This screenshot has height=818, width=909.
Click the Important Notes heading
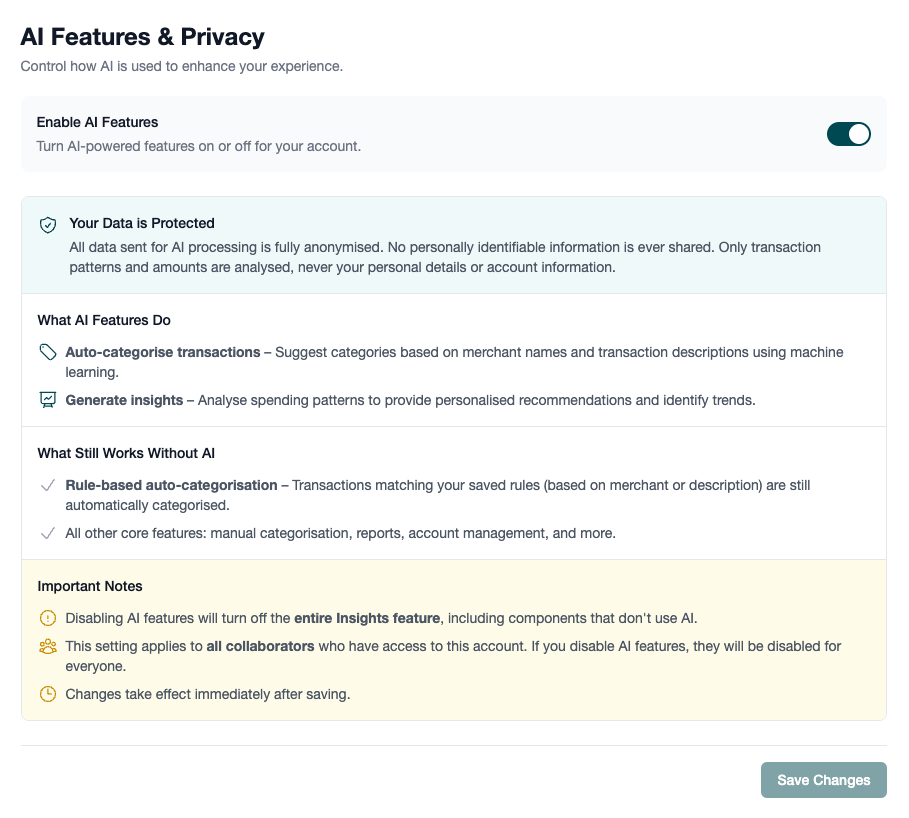point(90,586)
